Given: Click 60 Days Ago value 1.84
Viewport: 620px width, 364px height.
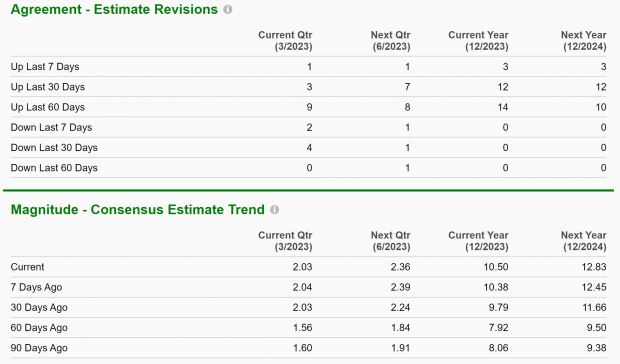Looking at the screenshot, I should (401, 328).
